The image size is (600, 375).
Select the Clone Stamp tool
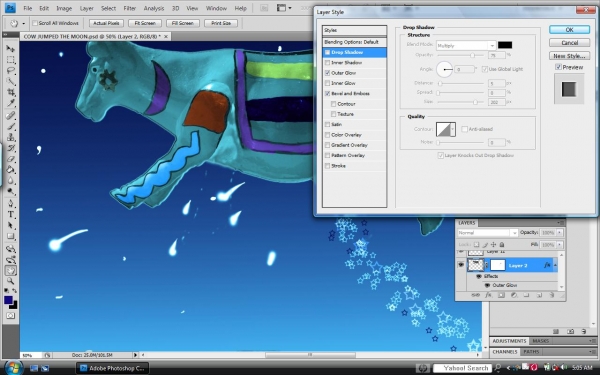click(x=10, y=137)
